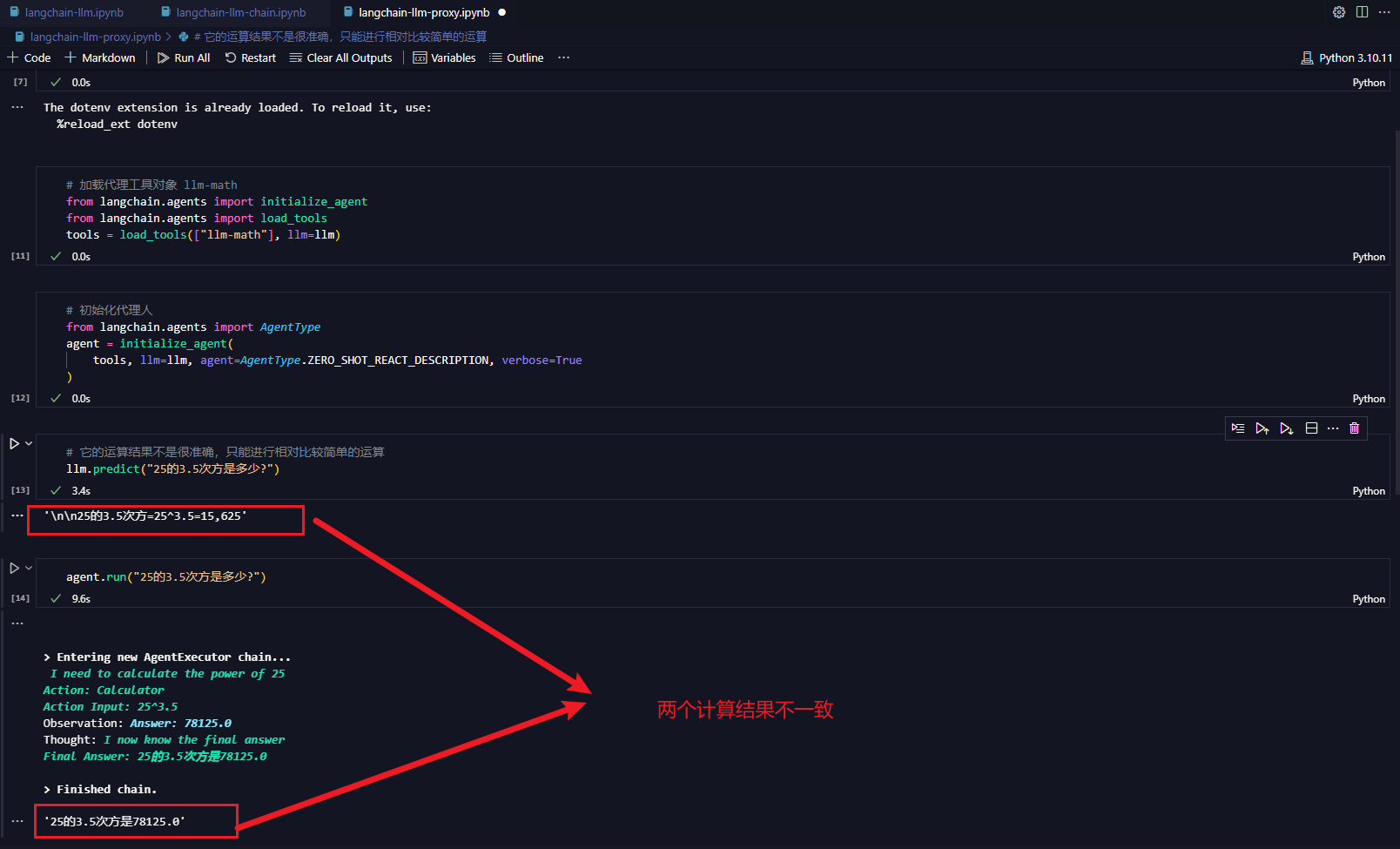Click the '9.6s' execution time of cell [14]
This screenshot has width=1400, height=849.
(x=81, y=599)
